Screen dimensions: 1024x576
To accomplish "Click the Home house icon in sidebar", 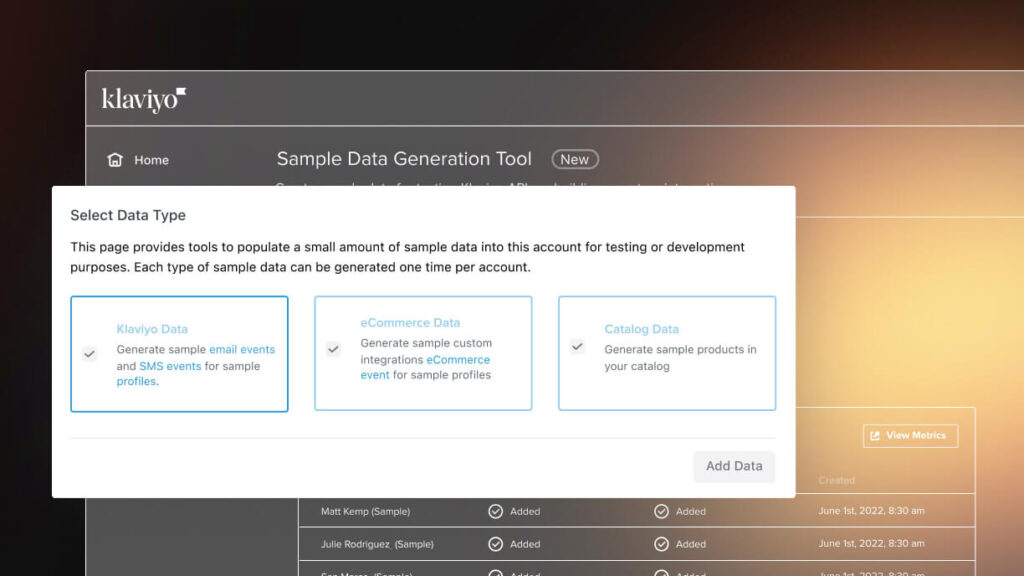I will coord(115,160).
